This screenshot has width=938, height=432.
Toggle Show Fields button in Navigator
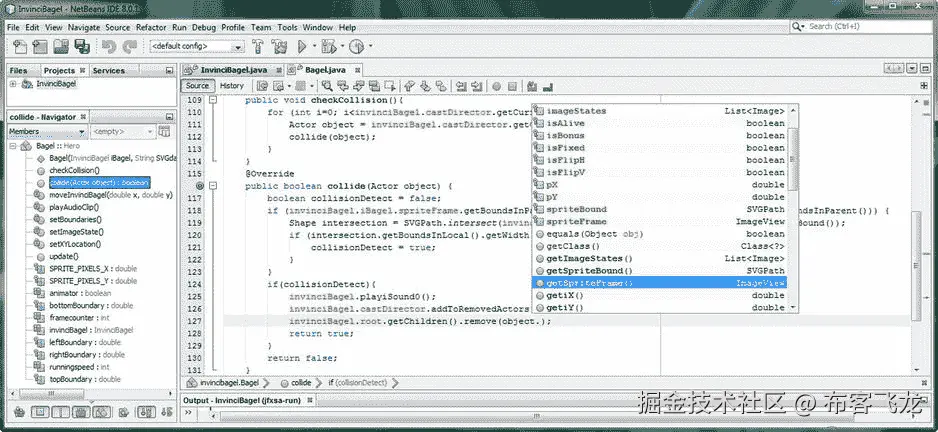coord(40,412)
